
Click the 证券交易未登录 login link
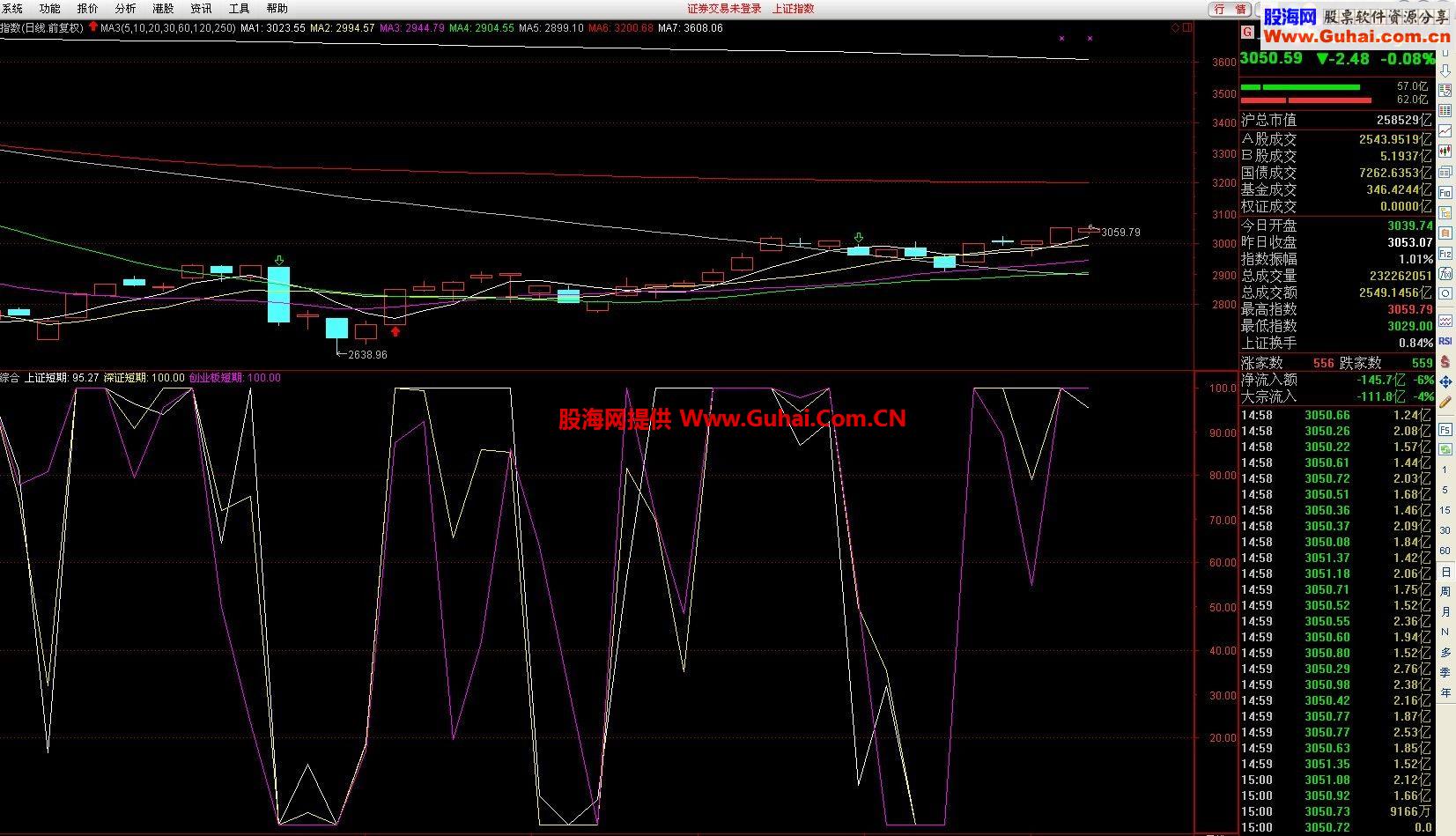tap(724, 8)
